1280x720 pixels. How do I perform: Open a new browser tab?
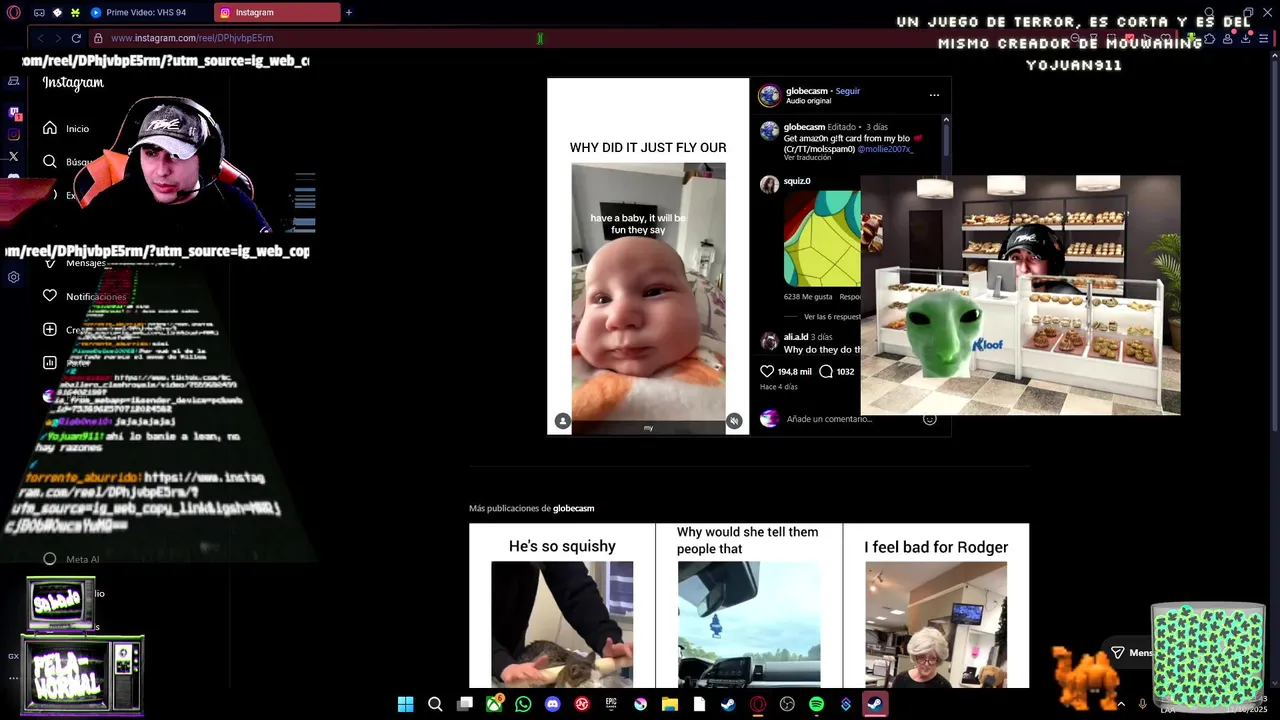pos(349,13)
